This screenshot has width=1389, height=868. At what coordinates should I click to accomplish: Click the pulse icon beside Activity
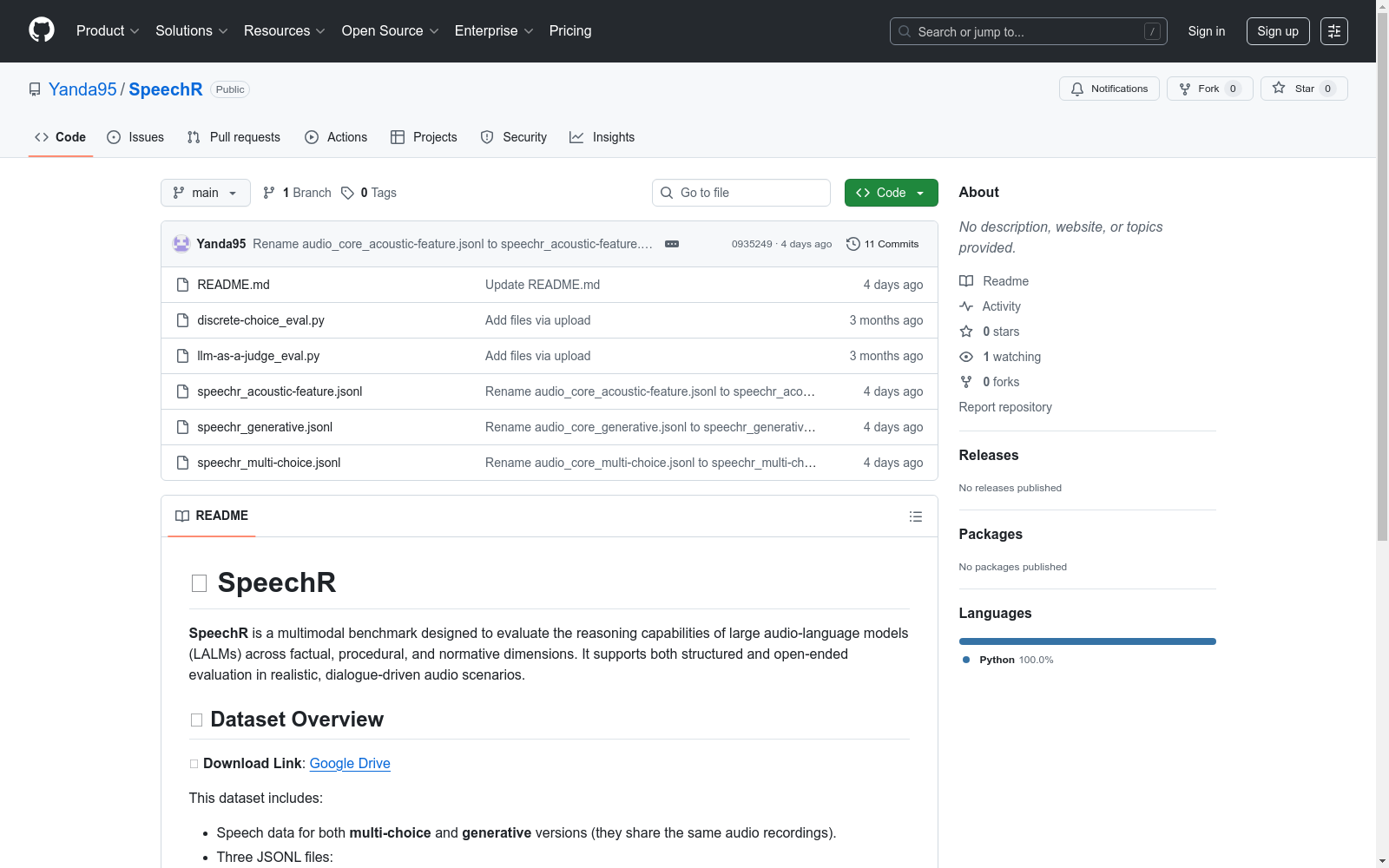coord(966,306)
